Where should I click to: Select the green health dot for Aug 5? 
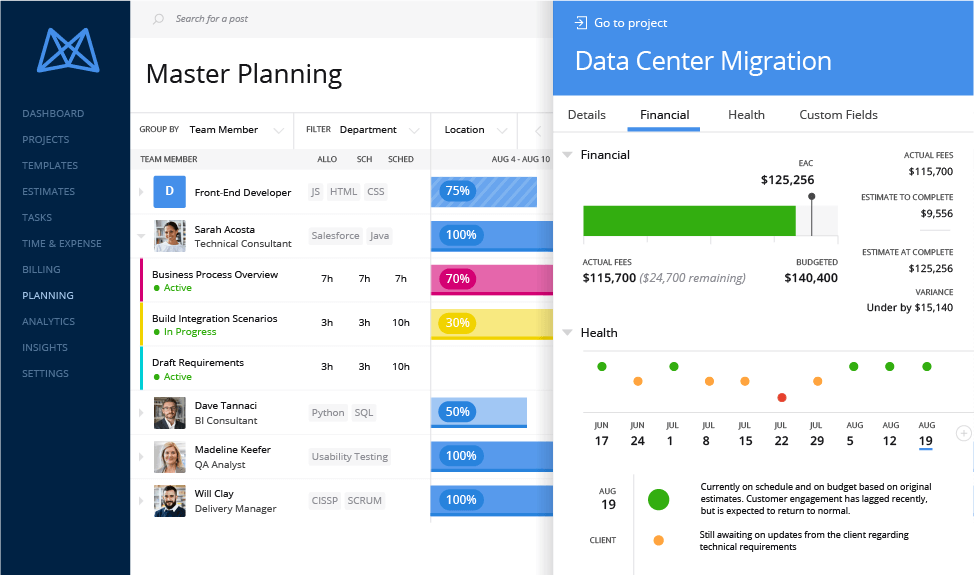pyautogui.click(x=853, y=367)
